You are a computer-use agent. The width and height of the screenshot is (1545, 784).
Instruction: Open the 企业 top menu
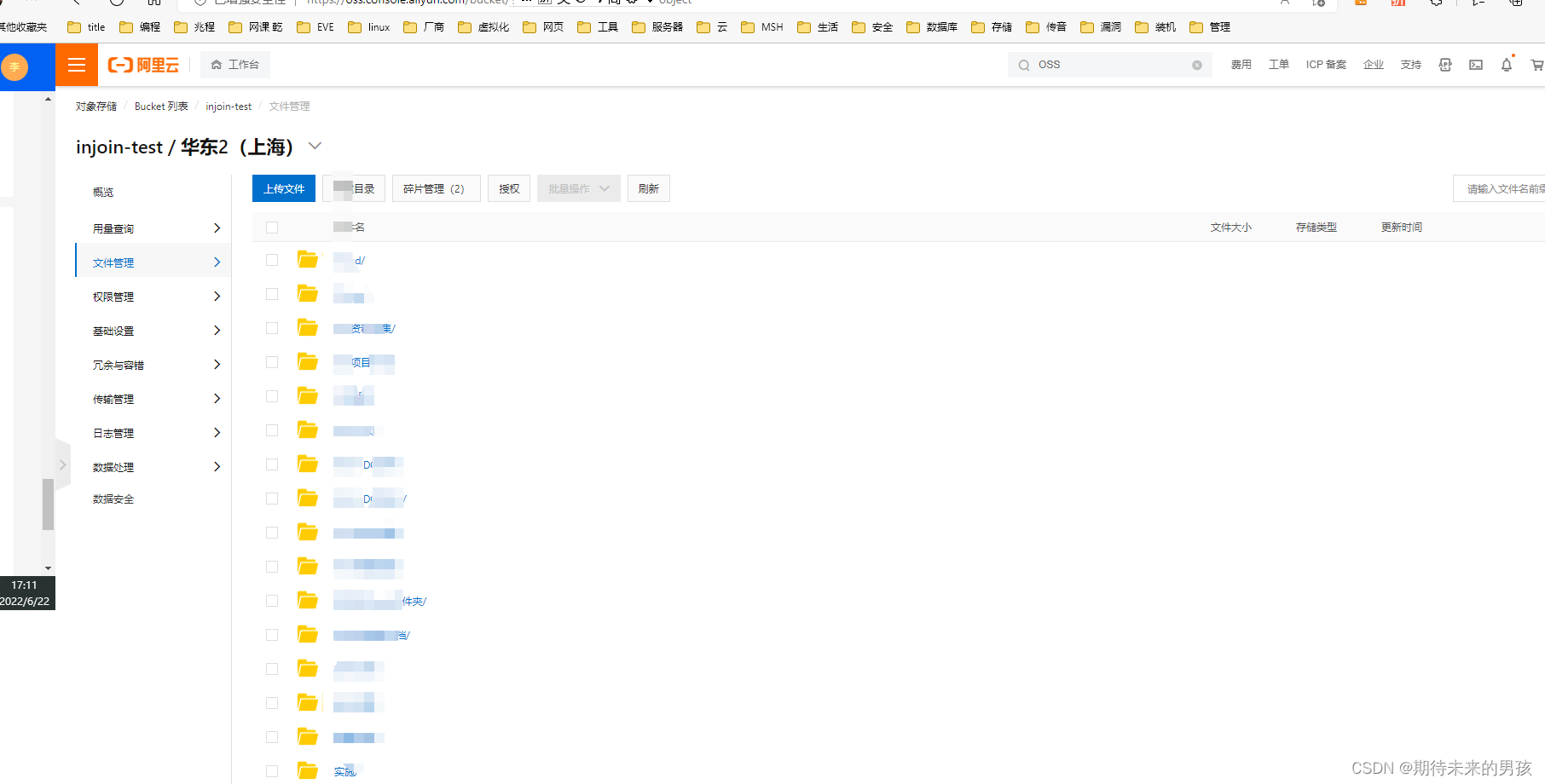1374,65
